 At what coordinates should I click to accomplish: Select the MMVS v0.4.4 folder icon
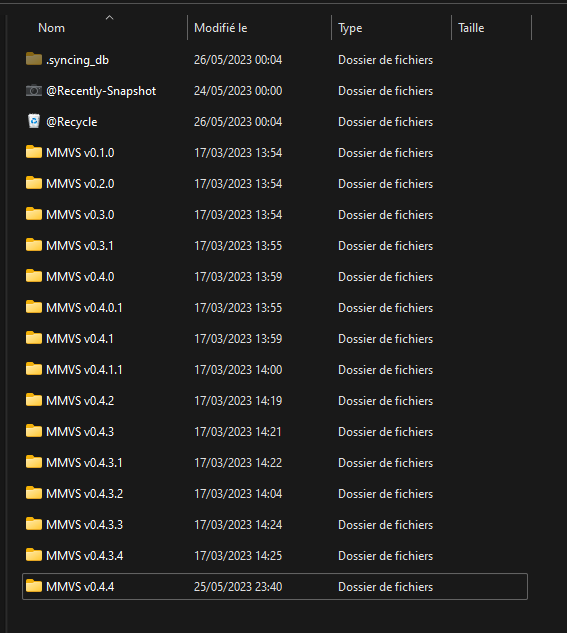click(x=34, y=586)
